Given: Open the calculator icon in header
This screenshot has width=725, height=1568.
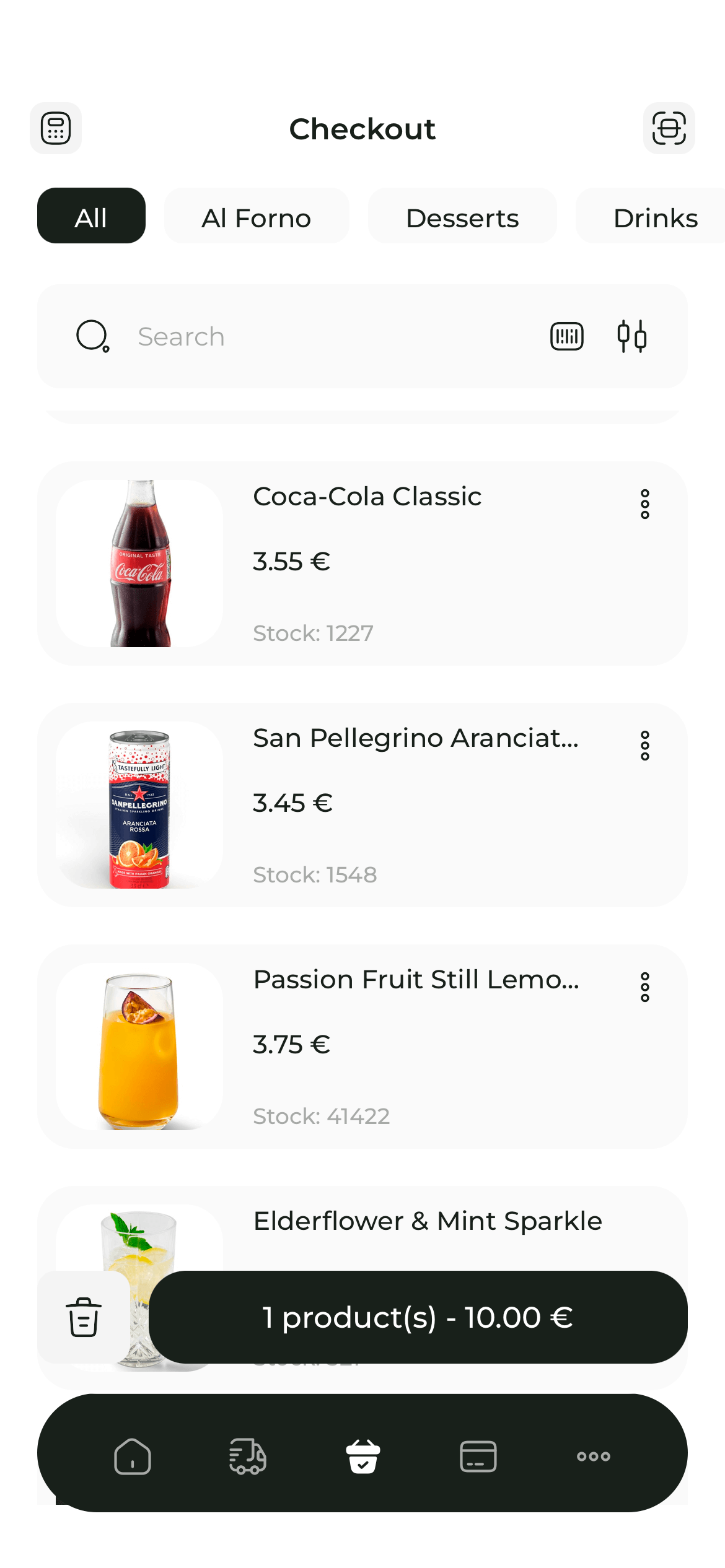Looking at the screenshot, I should (56, 128).
